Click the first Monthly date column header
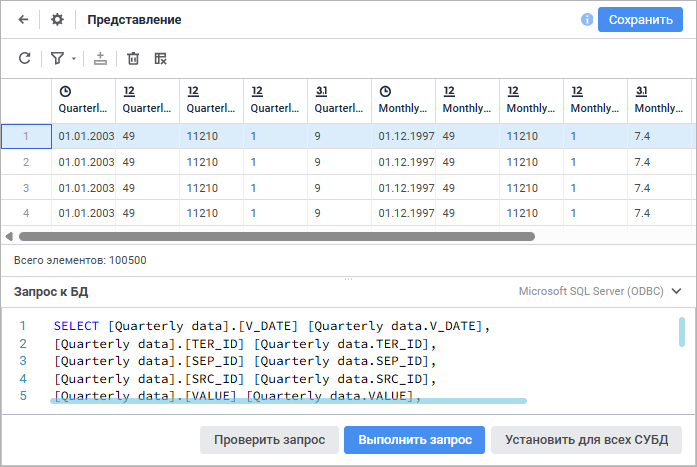697x467 pixels. point(404,101)
